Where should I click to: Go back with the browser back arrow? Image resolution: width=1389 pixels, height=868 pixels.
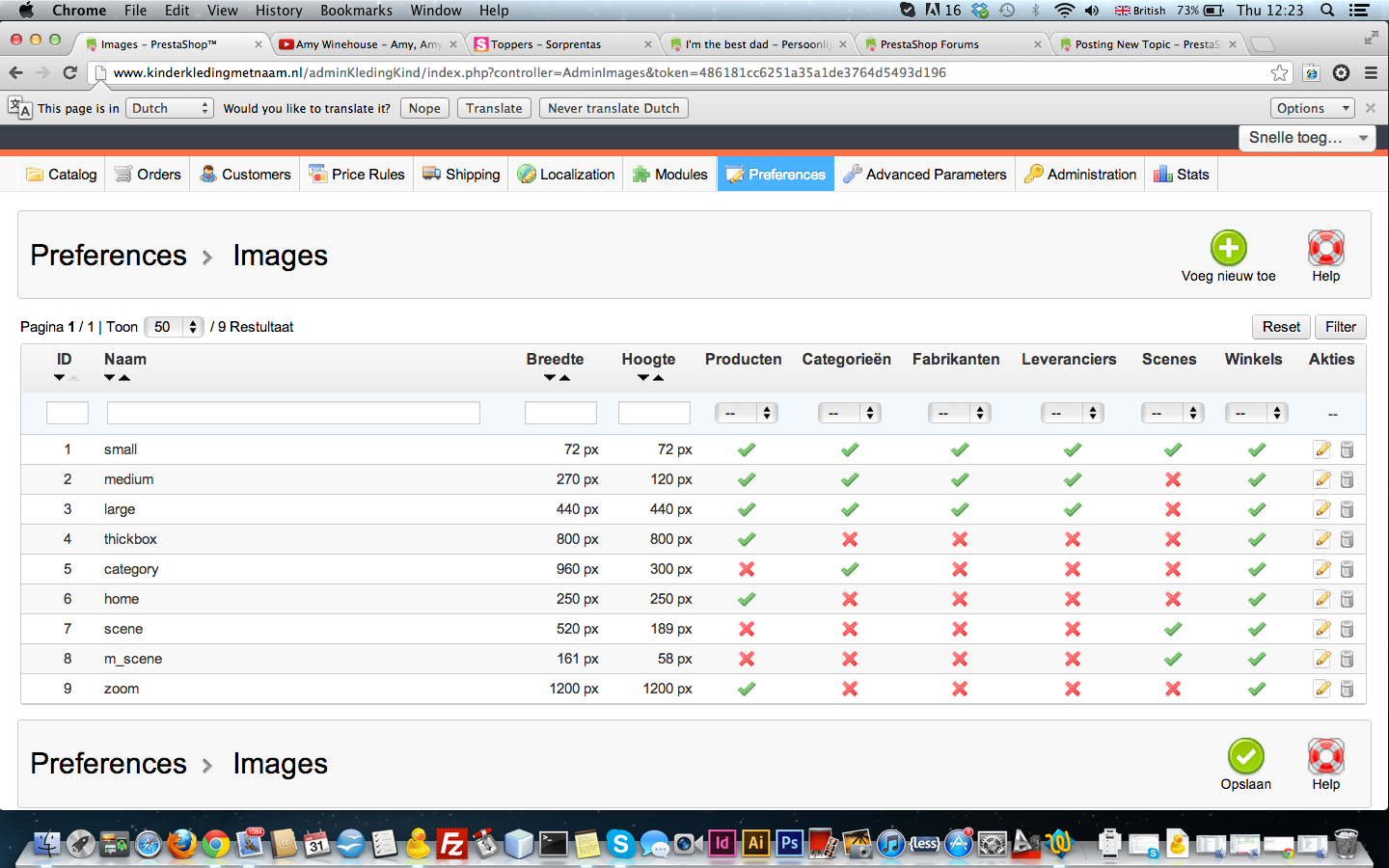[x=15, y=72]
